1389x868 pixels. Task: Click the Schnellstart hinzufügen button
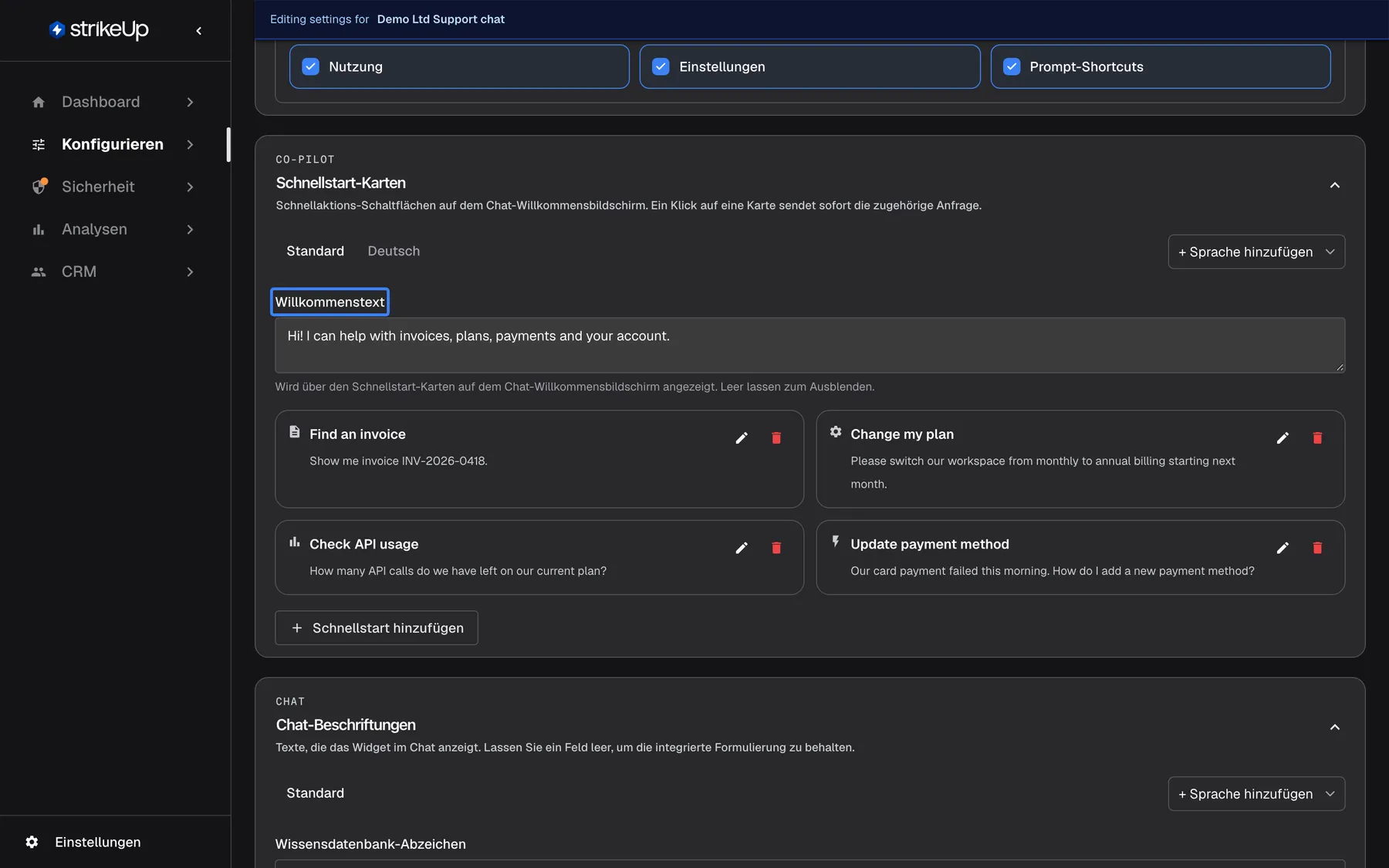[377, 628]
